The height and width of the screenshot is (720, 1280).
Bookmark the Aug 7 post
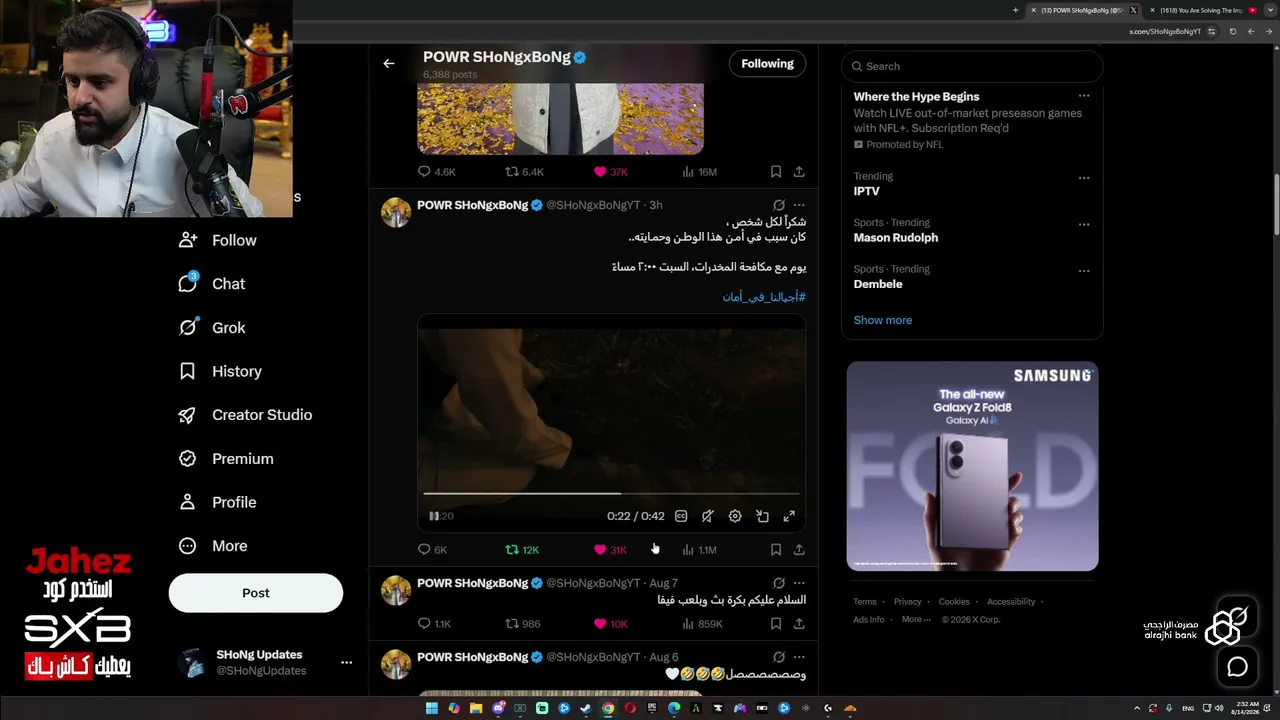pyautogui.click(x=776, y=624)
